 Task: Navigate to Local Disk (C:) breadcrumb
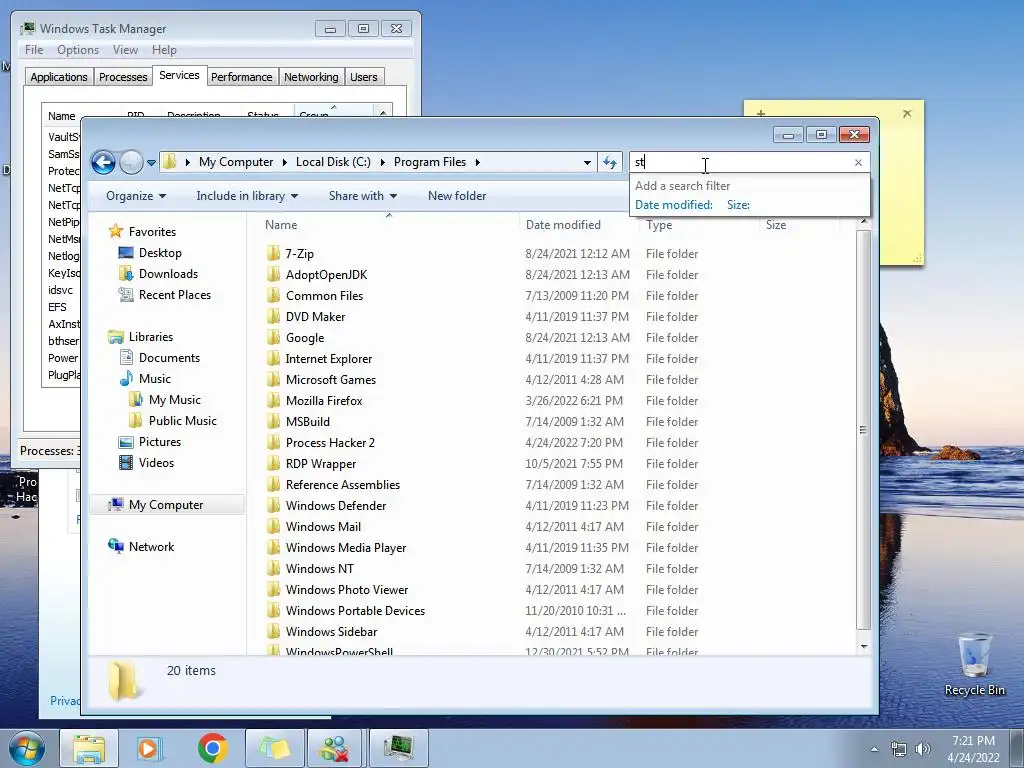(x=333, y=162)
